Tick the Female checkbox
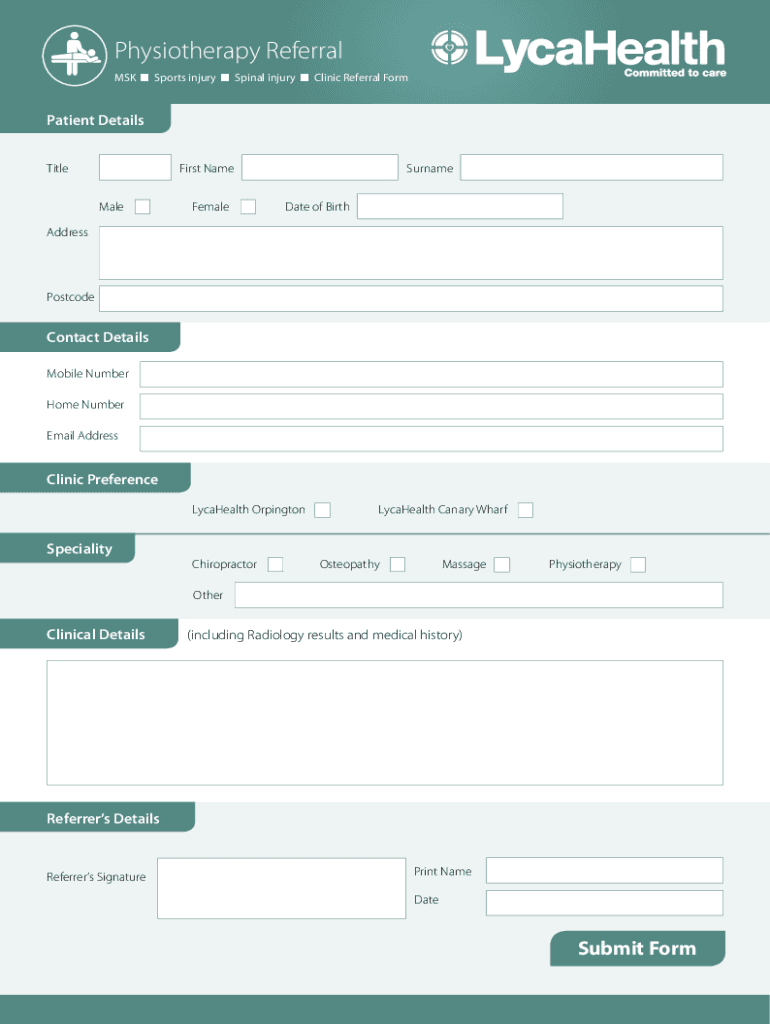The image size is (770, 1024). point(248,207)
